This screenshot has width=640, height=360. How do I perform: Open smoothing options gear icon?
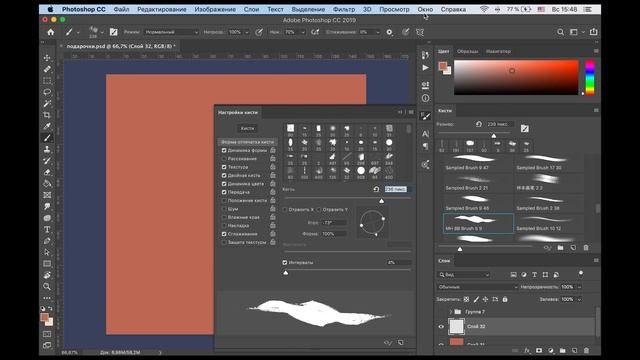coord(389,32)
